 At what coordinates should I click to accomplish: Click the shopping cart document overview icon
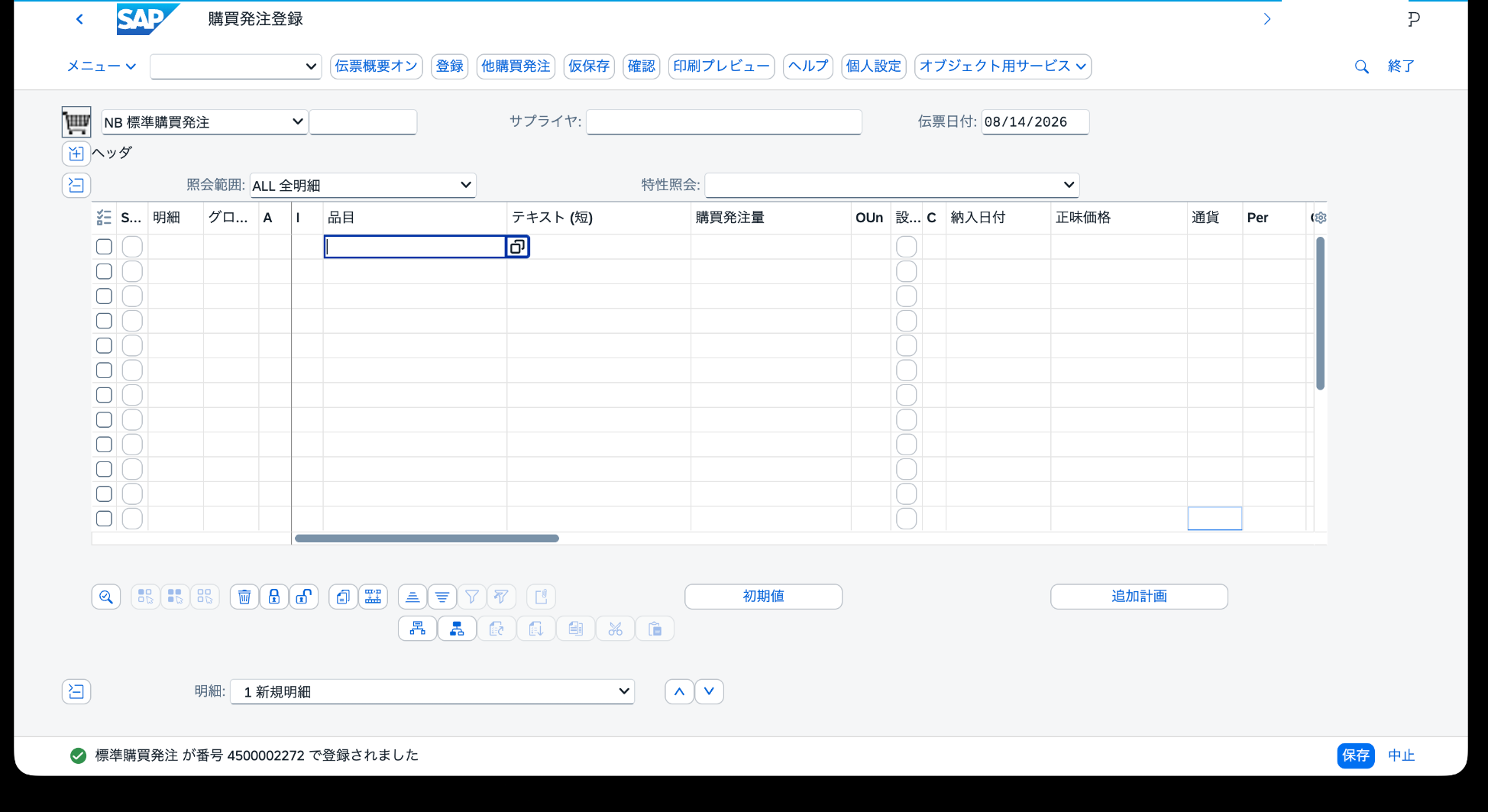[76, 121]
